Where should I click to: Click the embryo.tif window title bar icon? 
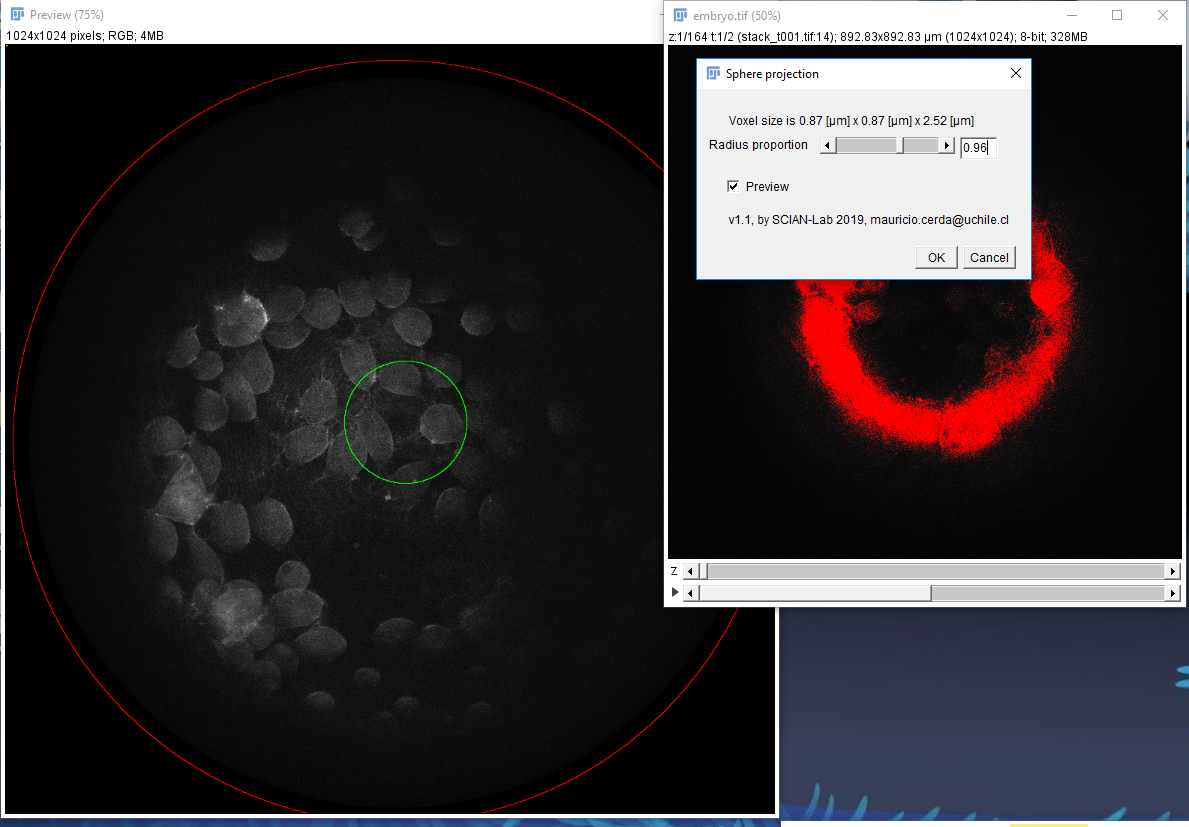(x=680, y=16)
